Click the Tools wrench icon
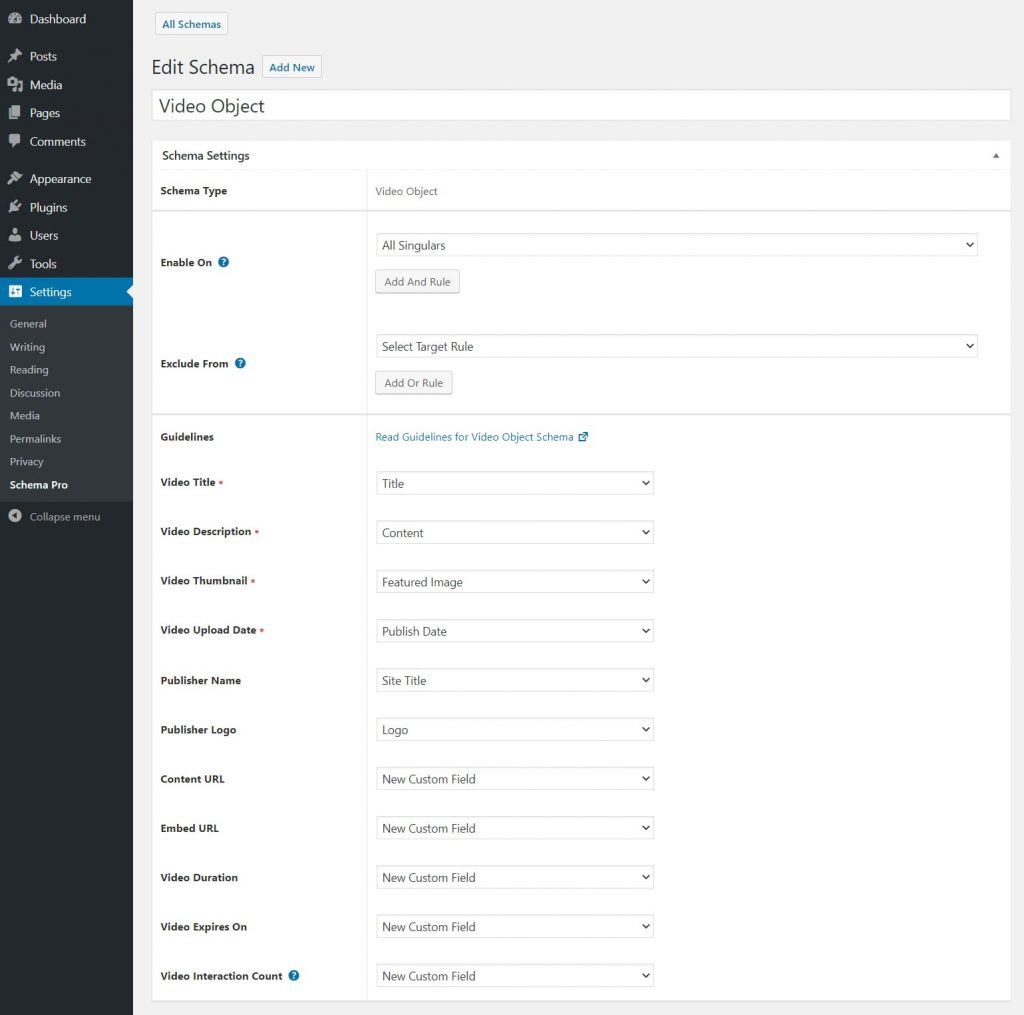The height and width of the screenshot is (1015, 1024). pos(15,264)
